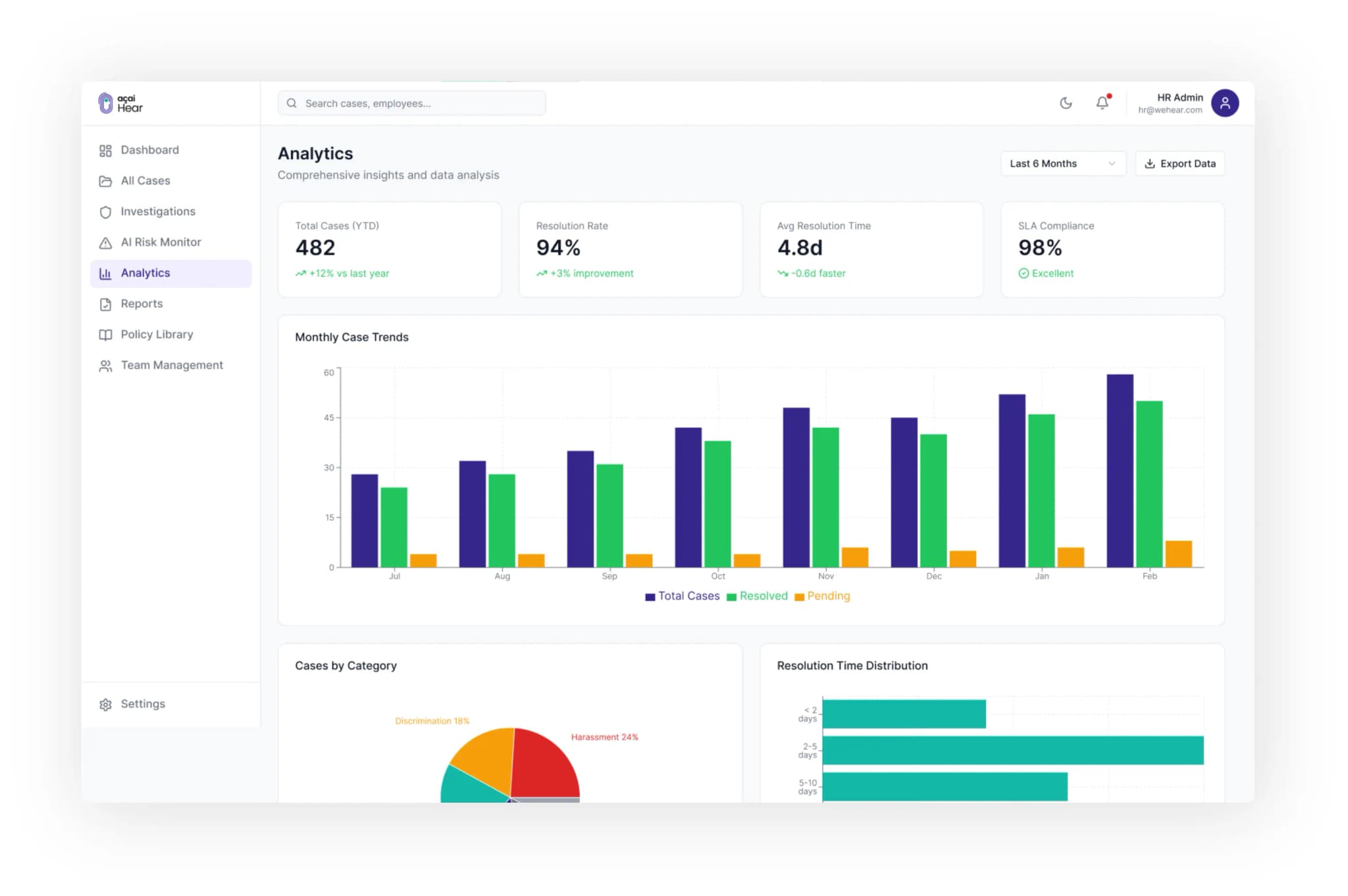Viewport: 1348px width, 896px height.
Task: Open the Last 6 Months dropdown
Action: (x=1062, y=163)
